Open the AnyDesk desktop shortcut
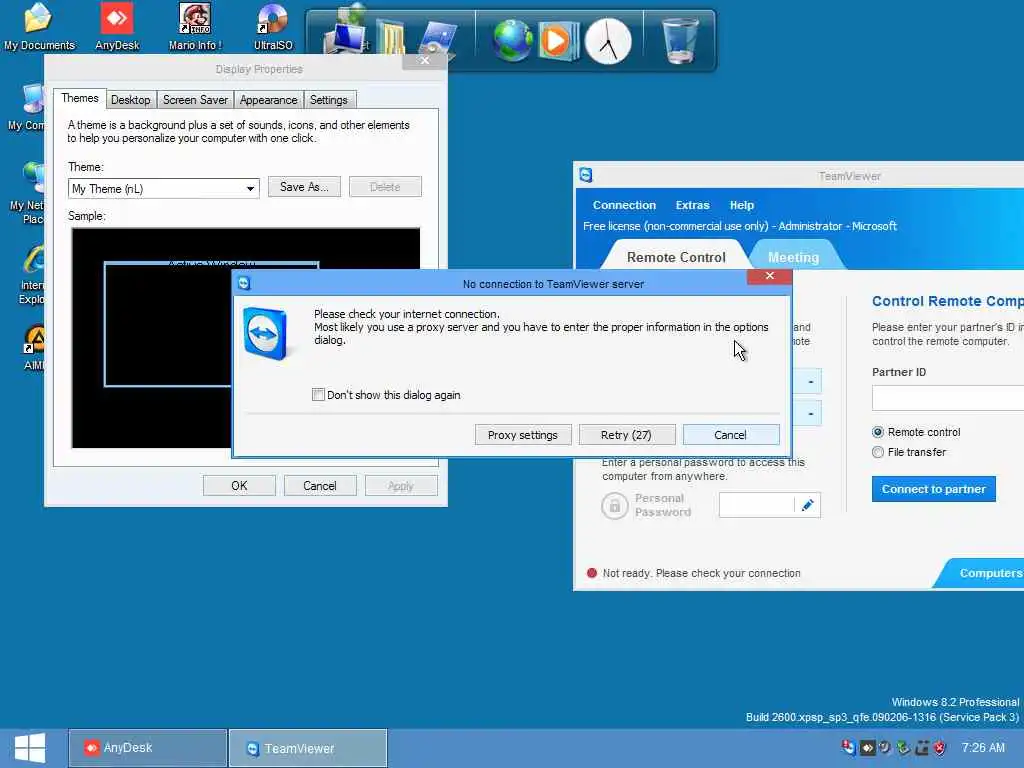Viewport: 1024px width, 768px height. (x=117, y=26)
